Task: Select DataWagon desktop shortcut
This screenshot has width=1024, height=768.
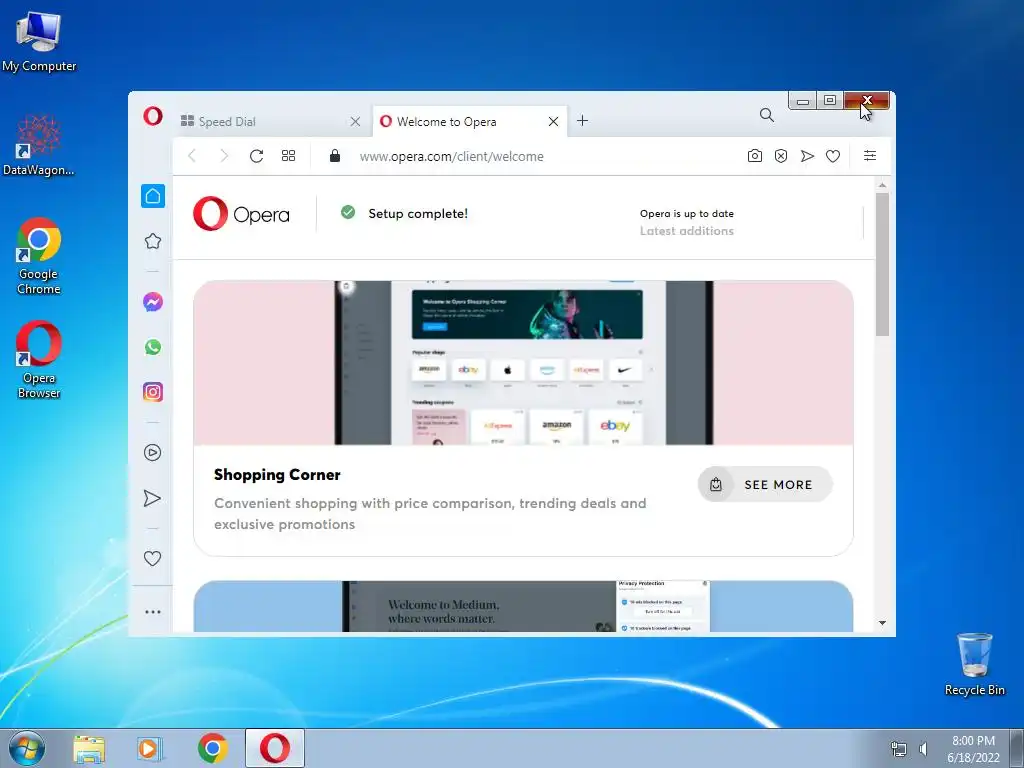Action: [39, 146]
